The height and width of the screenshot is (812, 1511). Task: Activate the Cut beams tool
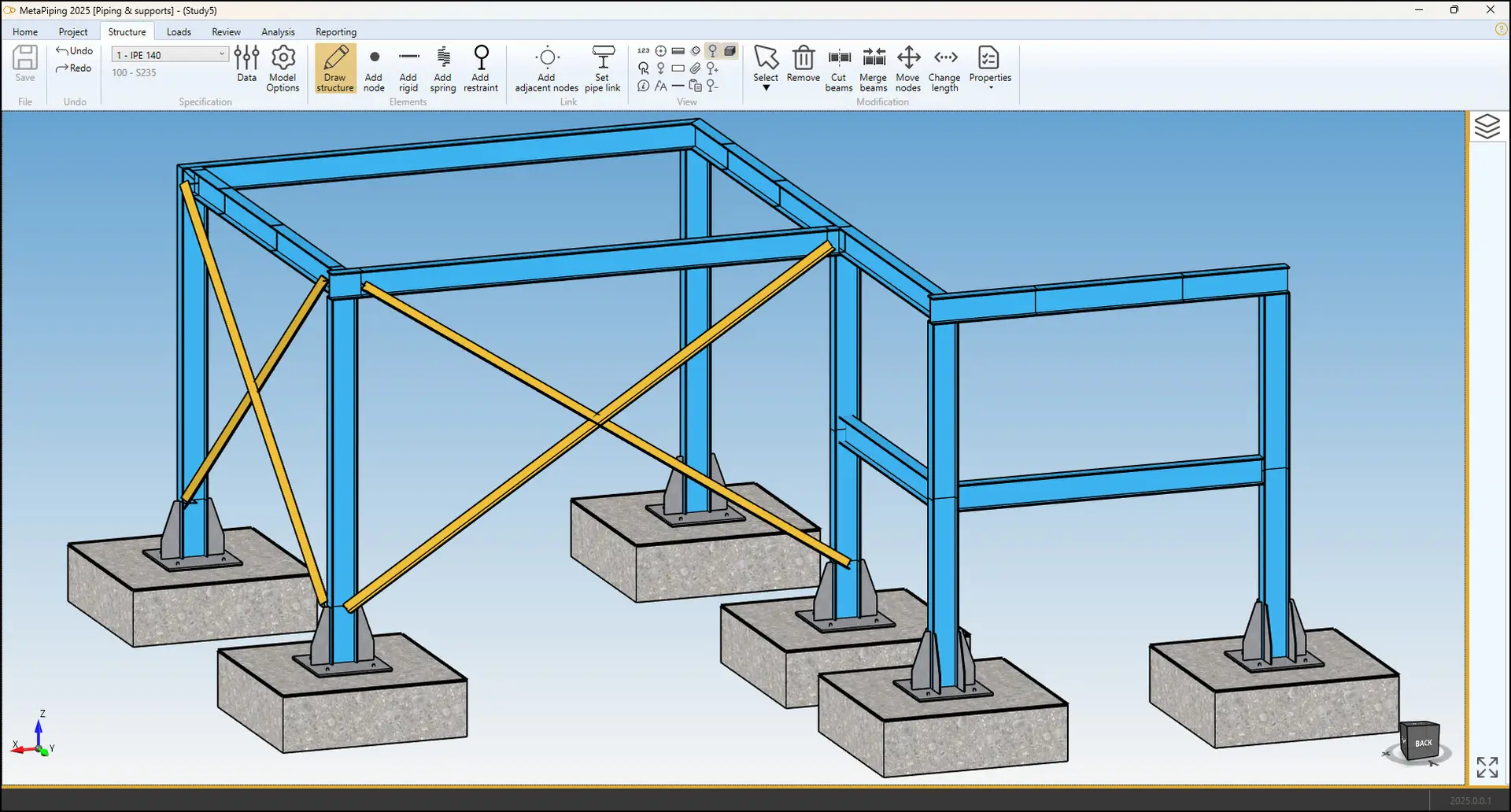(839, 68)
